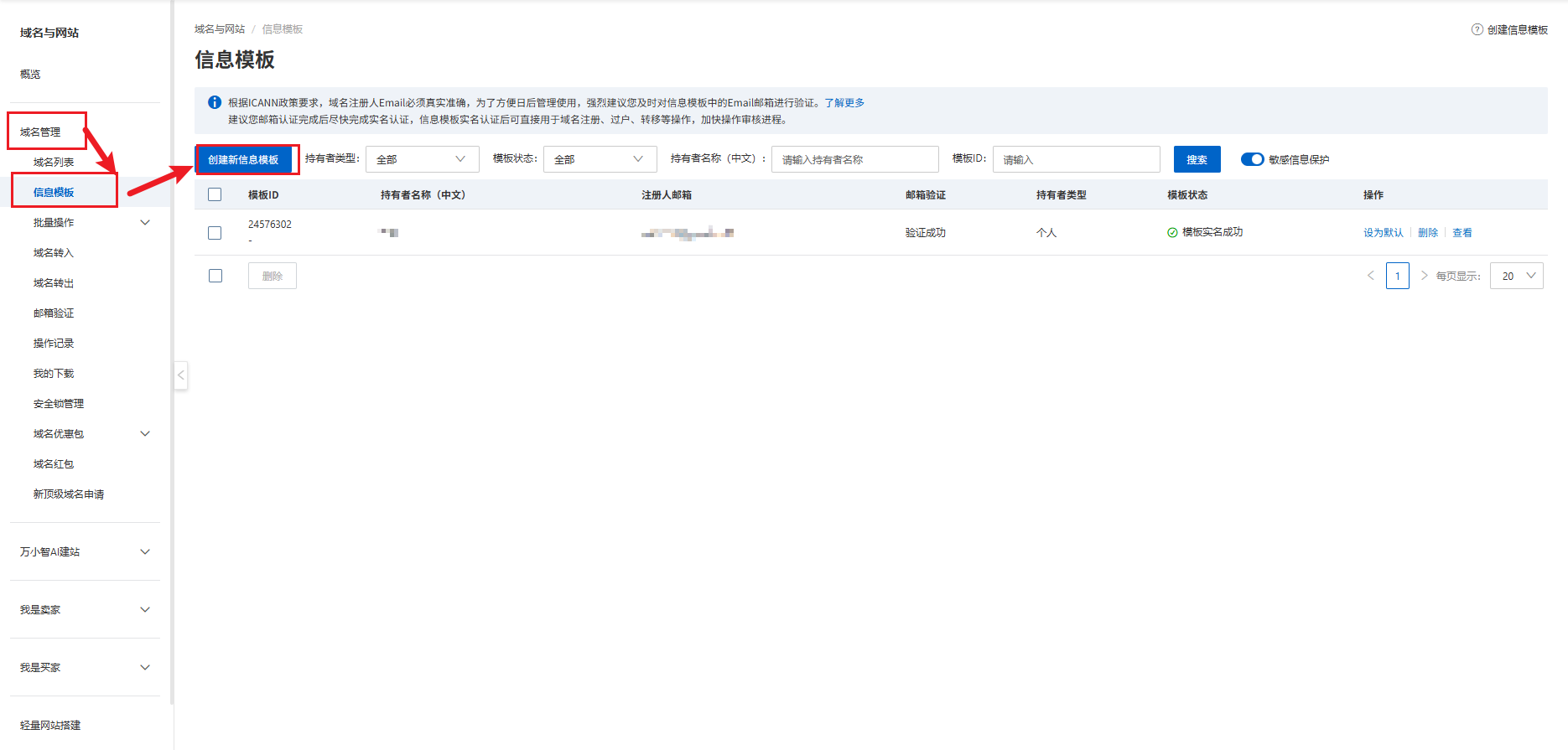
Task: Click the 搜索 button
Action: tap(1197, 159)
